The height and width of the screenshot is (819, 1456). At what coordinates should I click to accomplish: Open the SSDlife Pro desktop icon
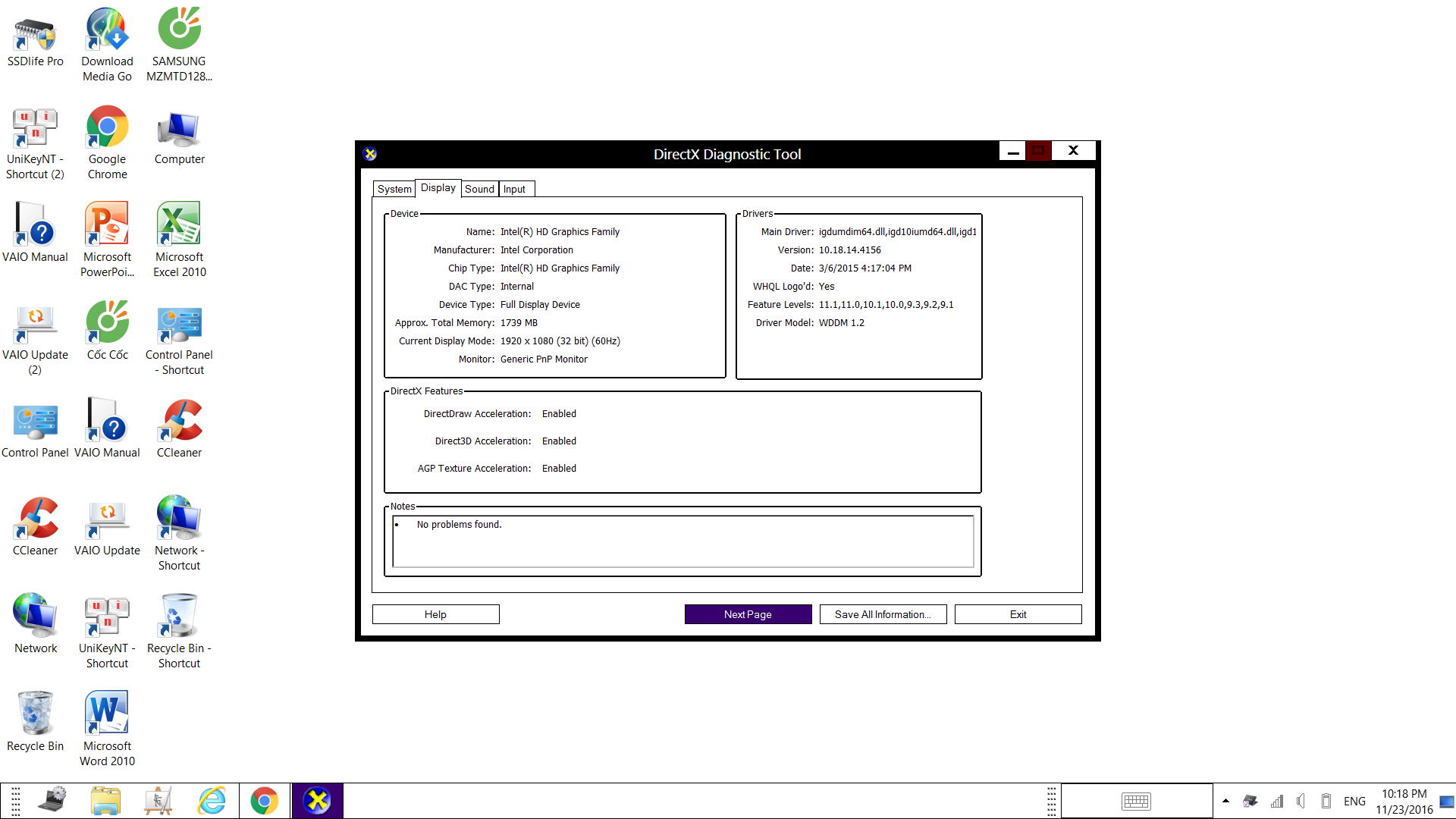tap(35, 38)
